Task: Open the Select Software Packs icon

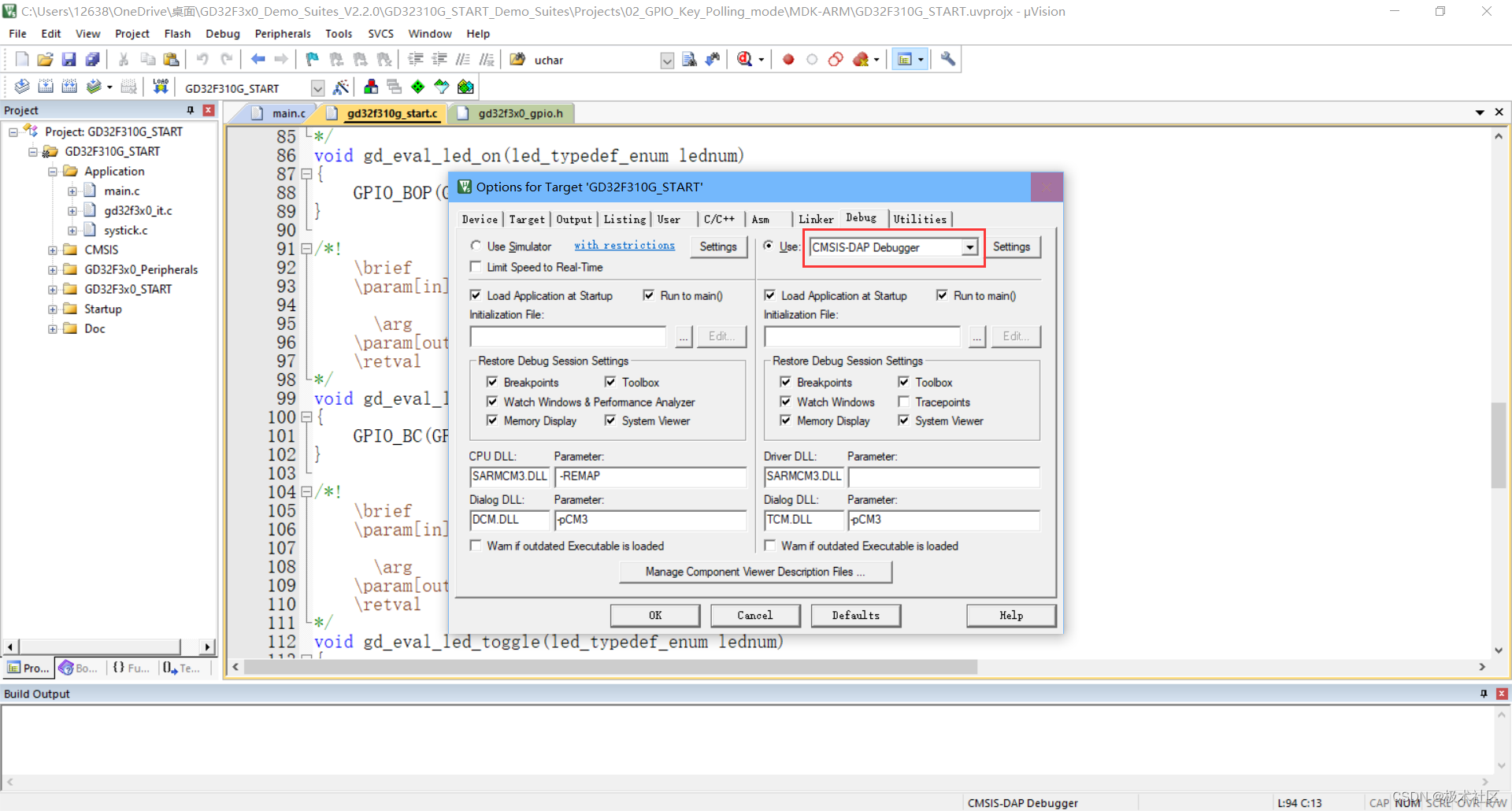Action: click(x=442, y=87)
